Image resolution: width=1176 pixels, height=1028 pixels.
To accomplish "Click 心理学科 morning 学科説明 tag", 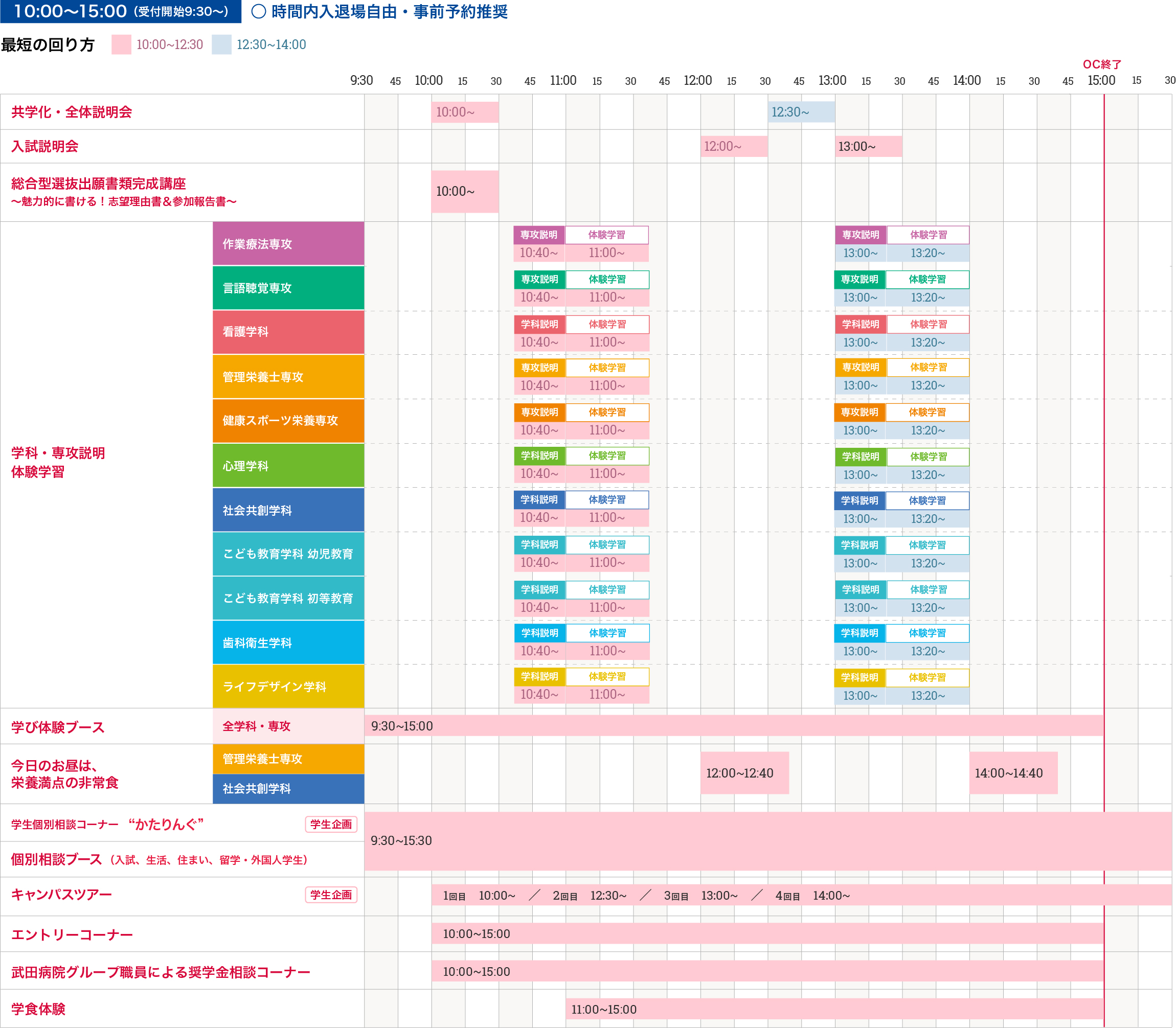I will click(x=539, y=455).
